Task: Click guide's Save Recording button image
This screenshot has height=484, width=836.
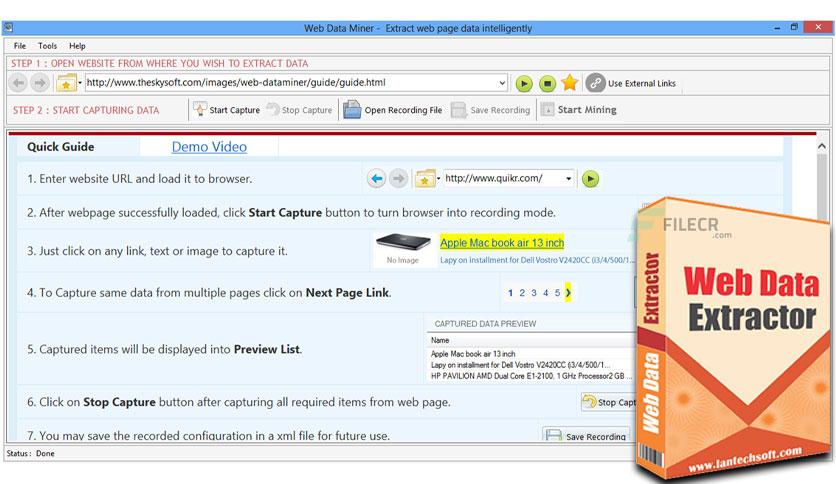Action: pos(586,435)
